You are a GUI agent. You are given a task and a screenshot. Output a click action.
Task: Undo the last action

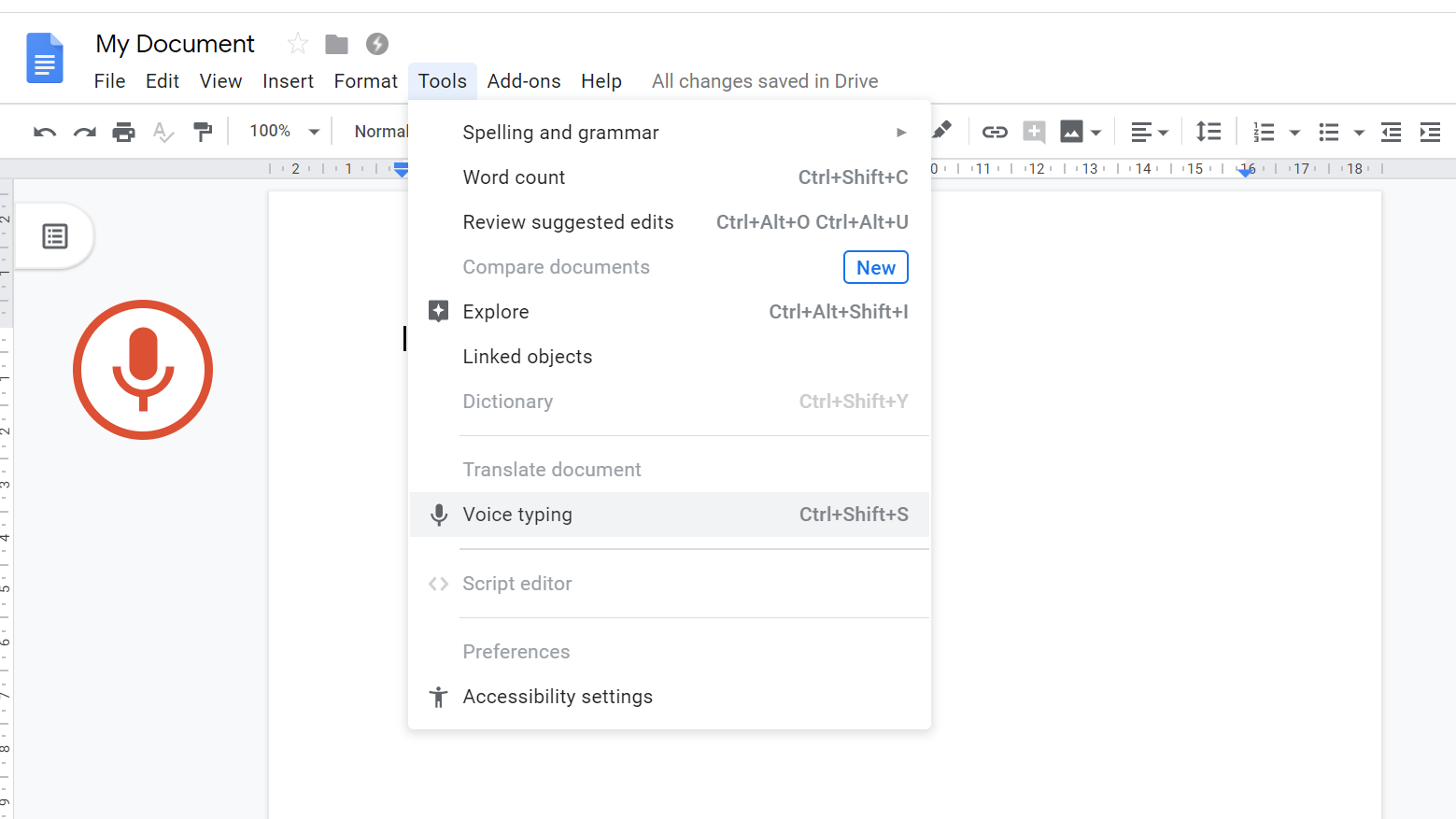click(45, 132)
